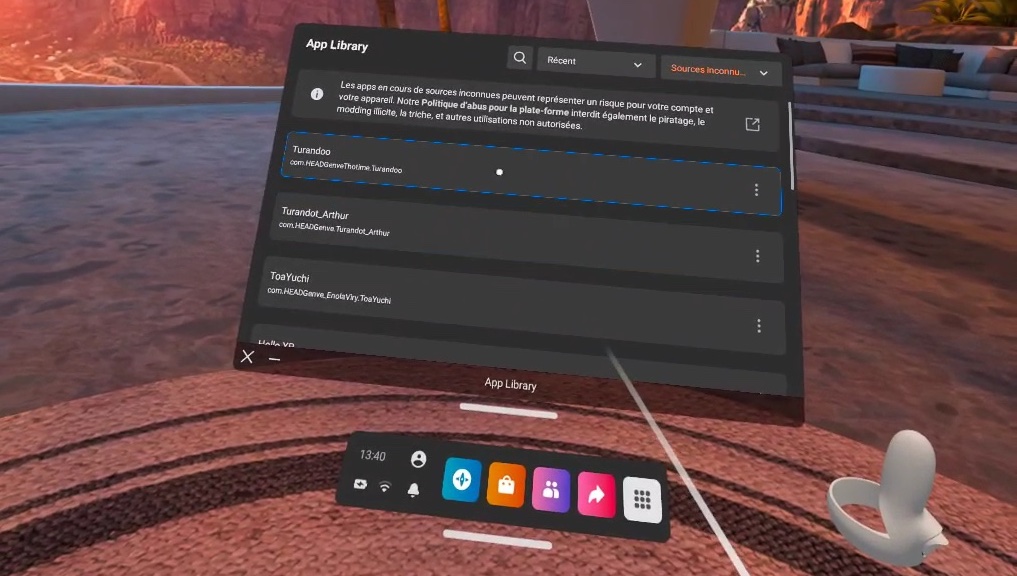Open Wi-Fi quick settings in the dock
The image size is (1017, 576).
[385, 486]
